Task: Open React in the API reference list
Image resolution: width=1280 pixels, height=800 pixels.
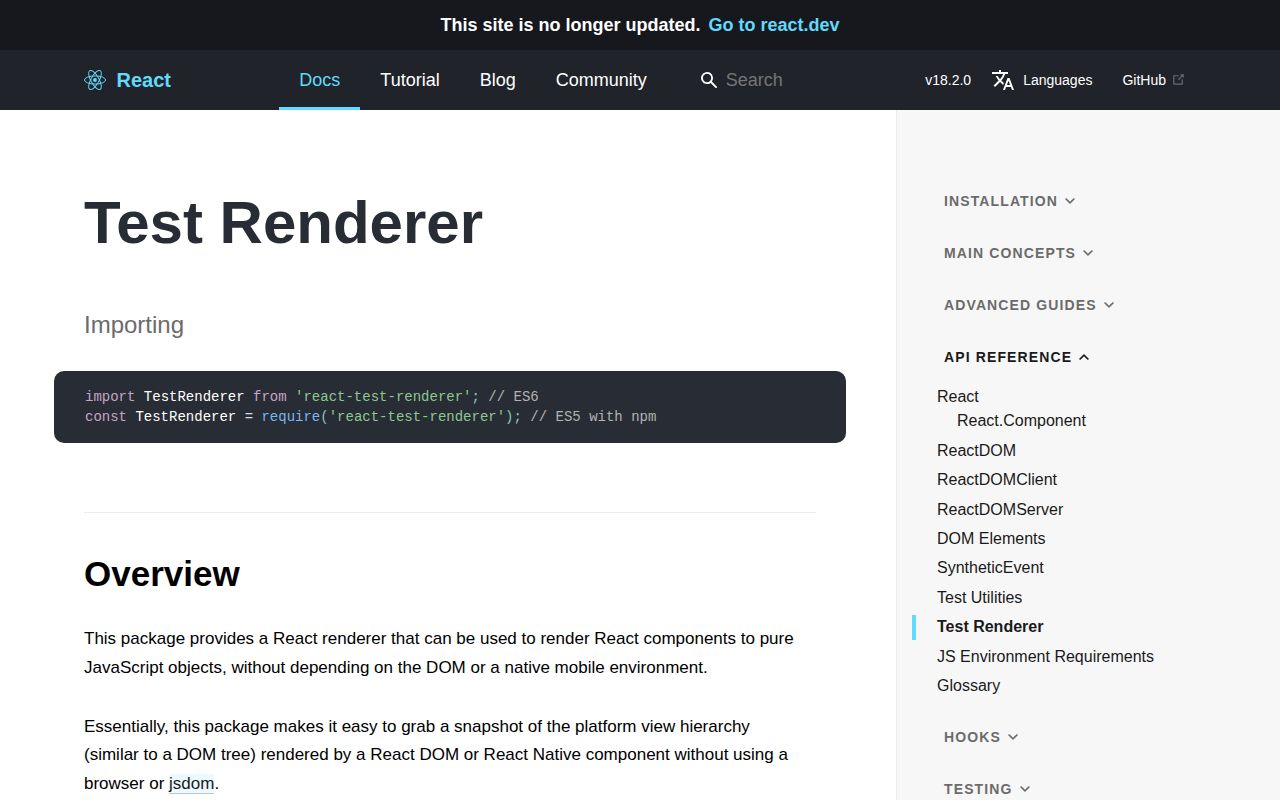Action: pos(958,396)
